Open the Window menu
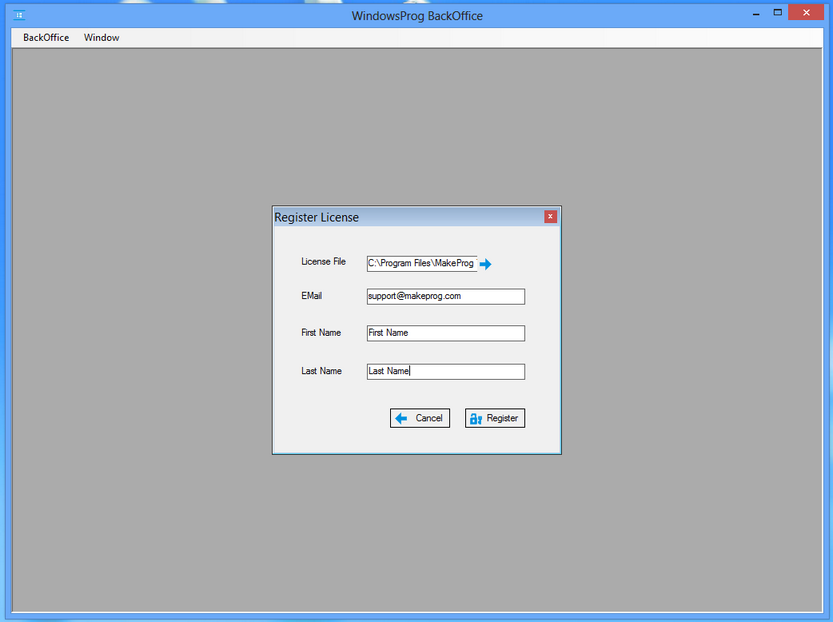This screenshot has height=622, width=833. (x=101, y=37)
